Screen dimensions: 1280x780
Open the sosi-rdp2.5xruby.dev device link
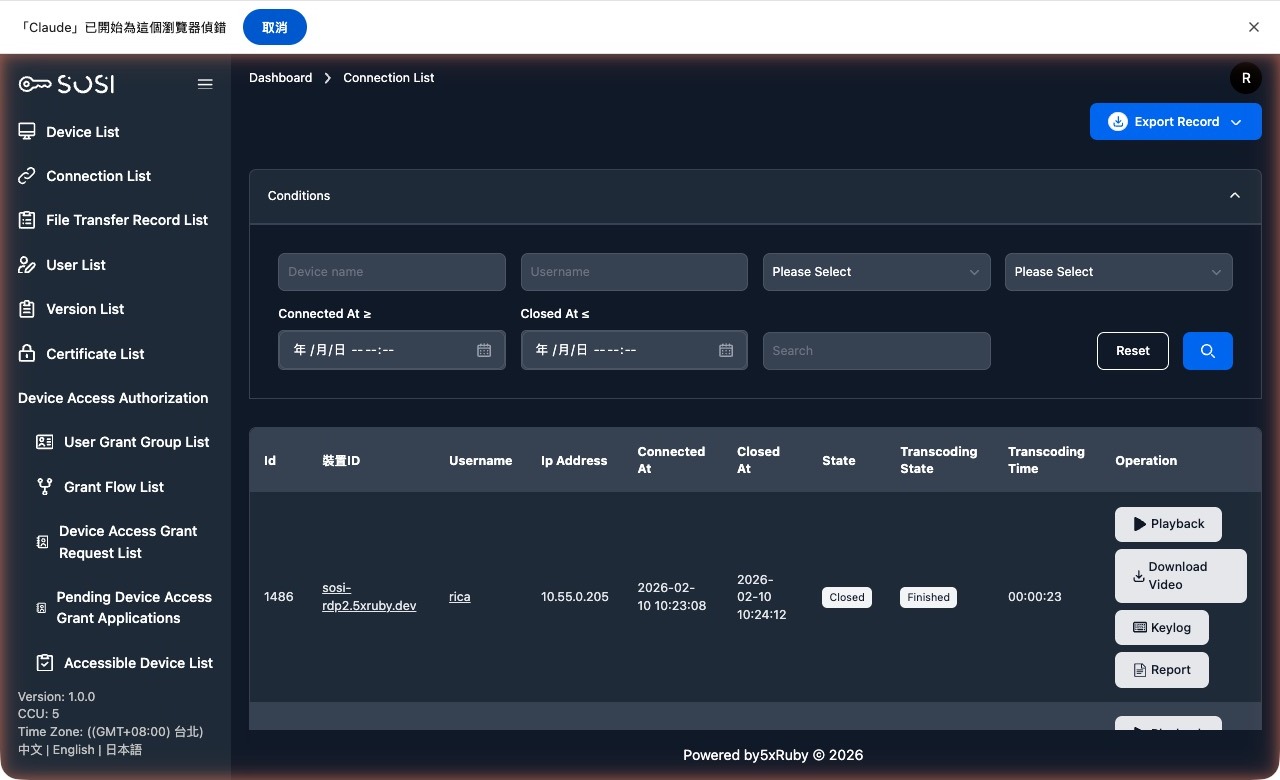pos(369,597)
